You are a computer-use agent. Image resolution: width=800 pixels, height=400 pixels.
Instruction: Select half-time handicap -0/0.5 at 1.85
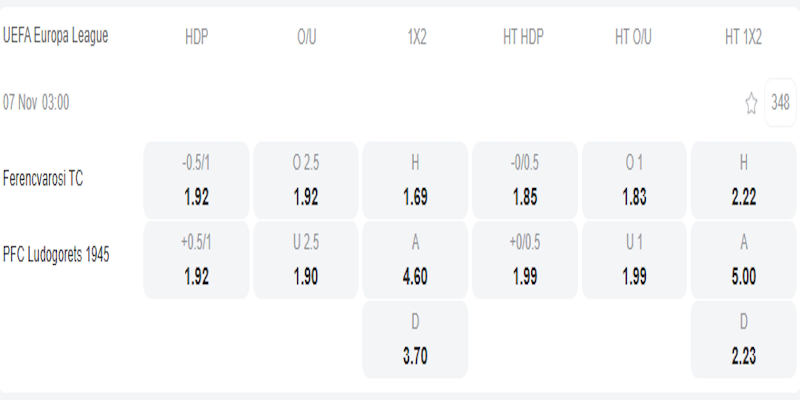[x=525, y=180]
